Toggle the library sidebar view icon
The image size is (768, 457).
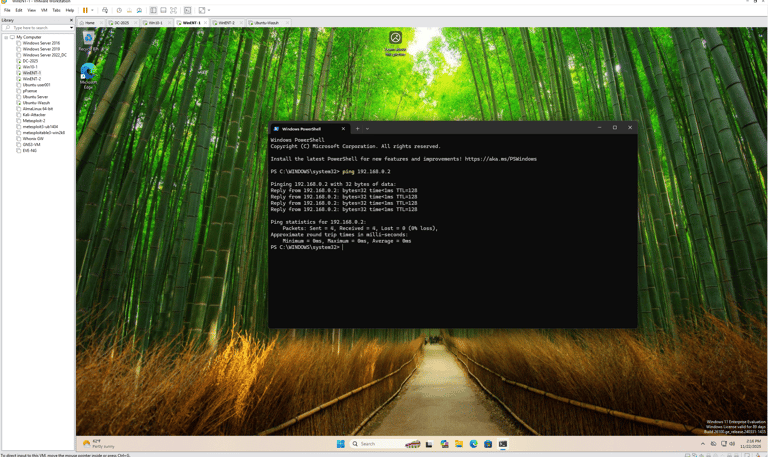click(x=153, y=10)
